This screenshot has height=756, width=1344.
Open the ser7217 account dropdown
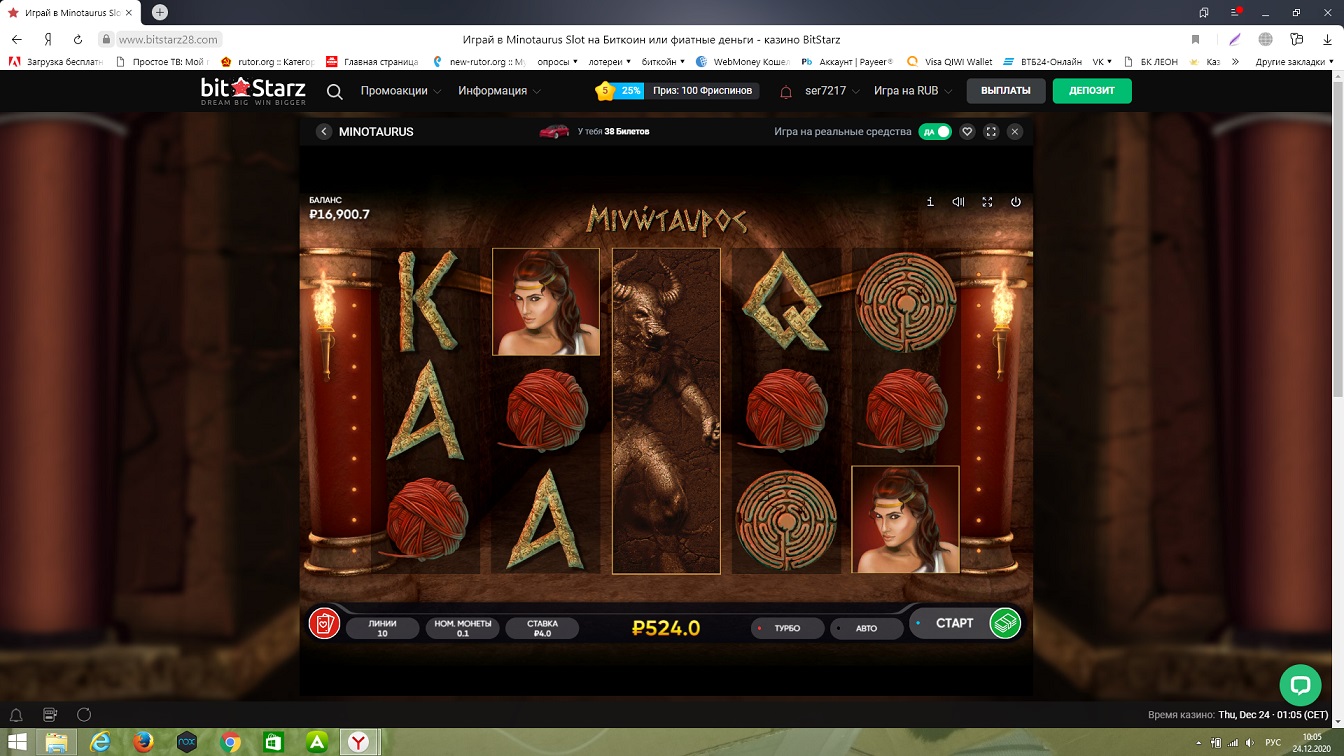click(832, 91)
